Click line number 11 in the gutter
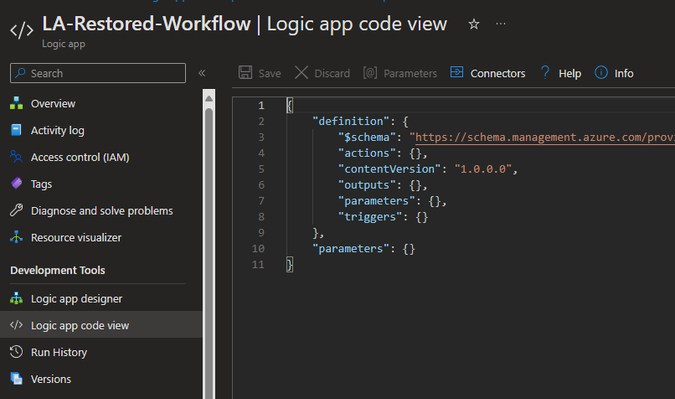 coord(258,264)
